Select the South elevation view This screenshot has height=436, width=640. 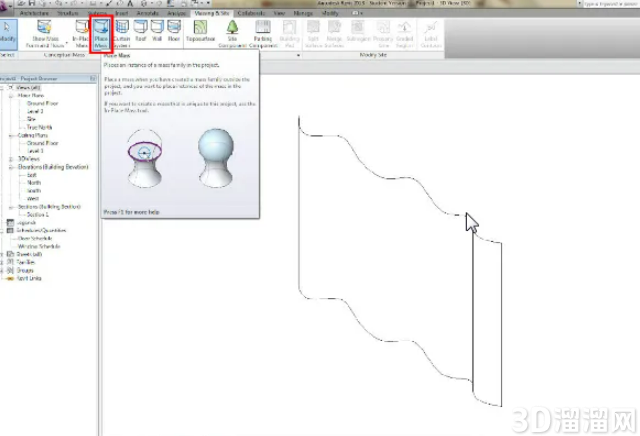(x=34, y=191)
